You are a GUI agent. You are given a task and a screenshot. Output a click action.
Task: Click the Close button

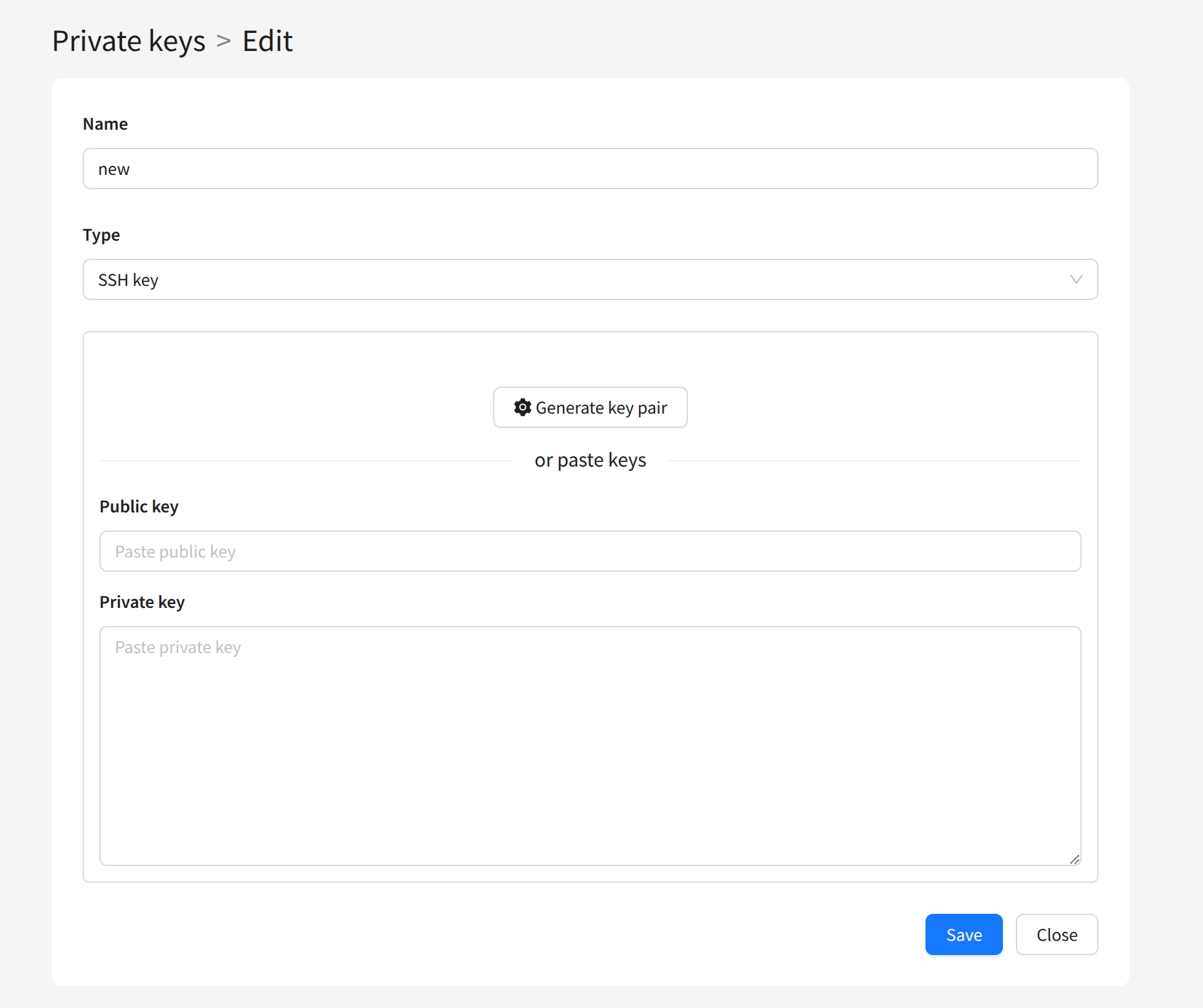pos(1056,934)
